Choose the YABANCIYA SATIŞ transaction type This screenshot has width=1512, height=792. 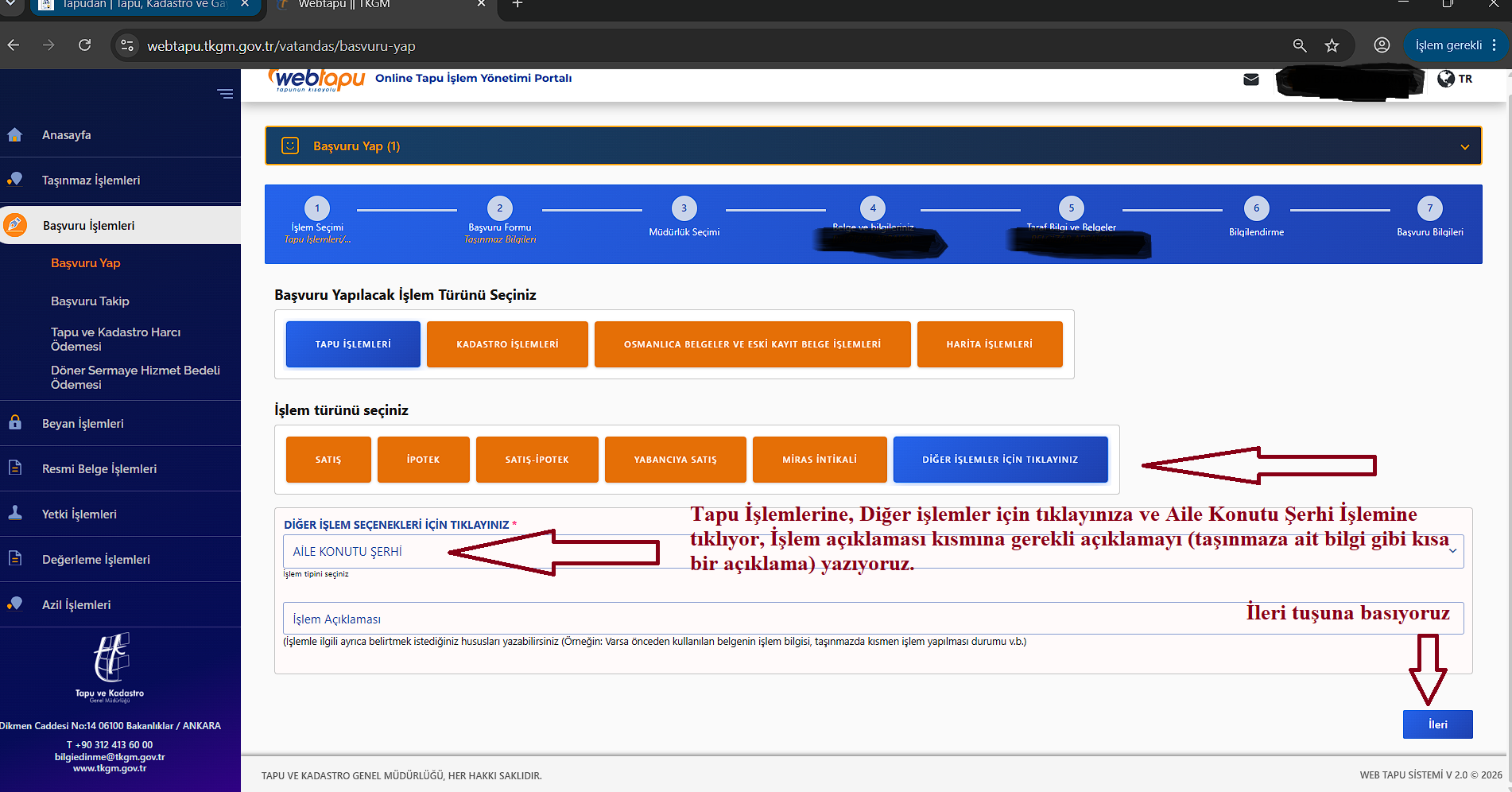(x=676, y=460)
